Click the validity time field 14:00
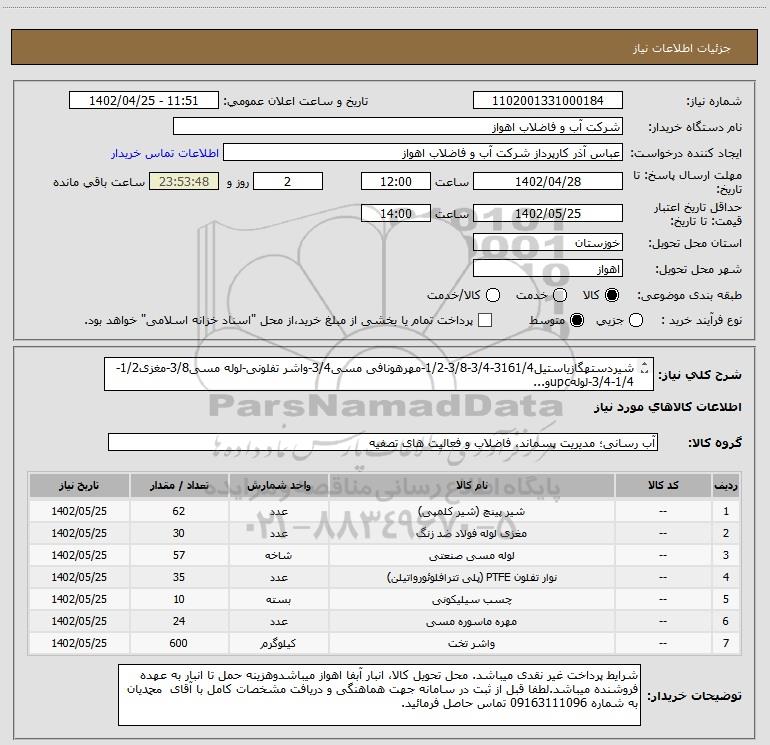Image resolution: width=770 pixels, height=745 pixels. pyautogui.click(x=396, y=214)
